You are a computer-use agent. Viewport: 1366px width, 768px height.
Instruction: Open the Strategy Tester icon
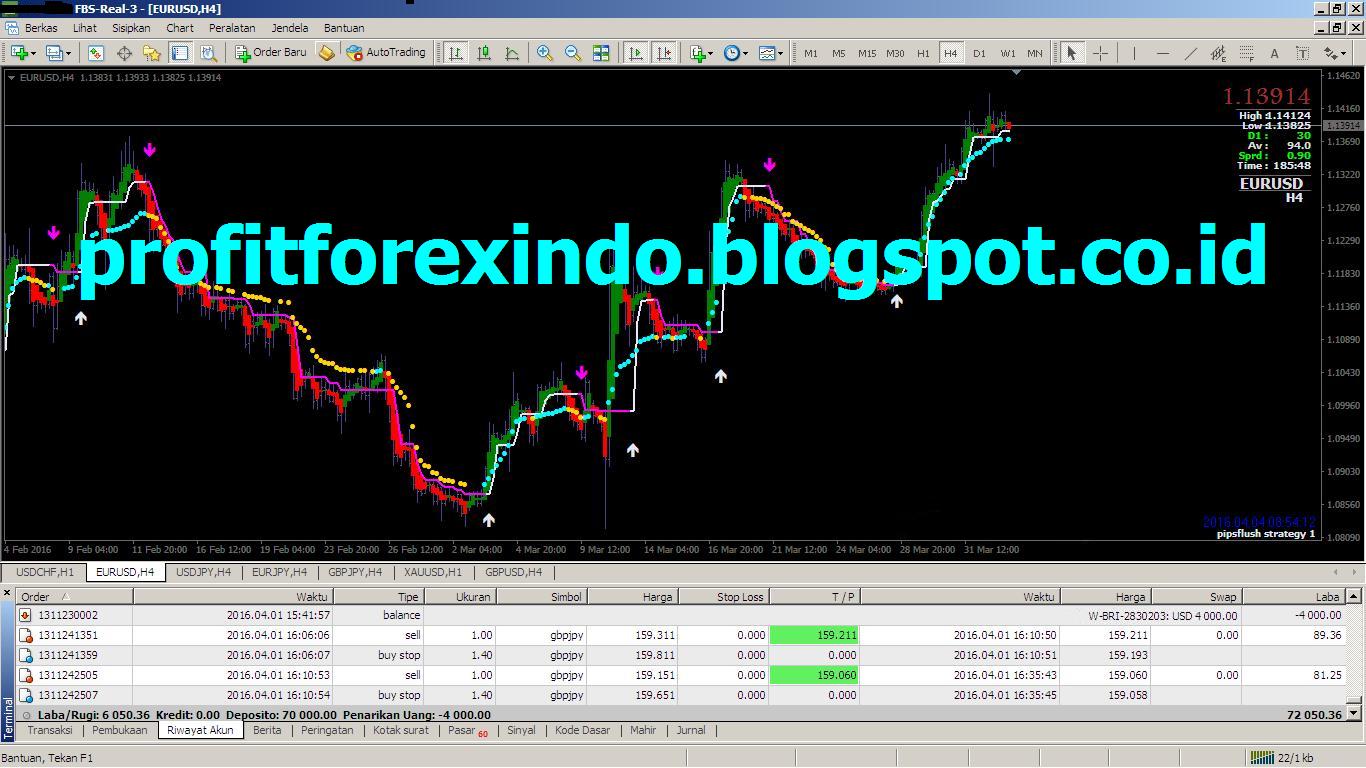pyautogui.click(x=208, y=53)
